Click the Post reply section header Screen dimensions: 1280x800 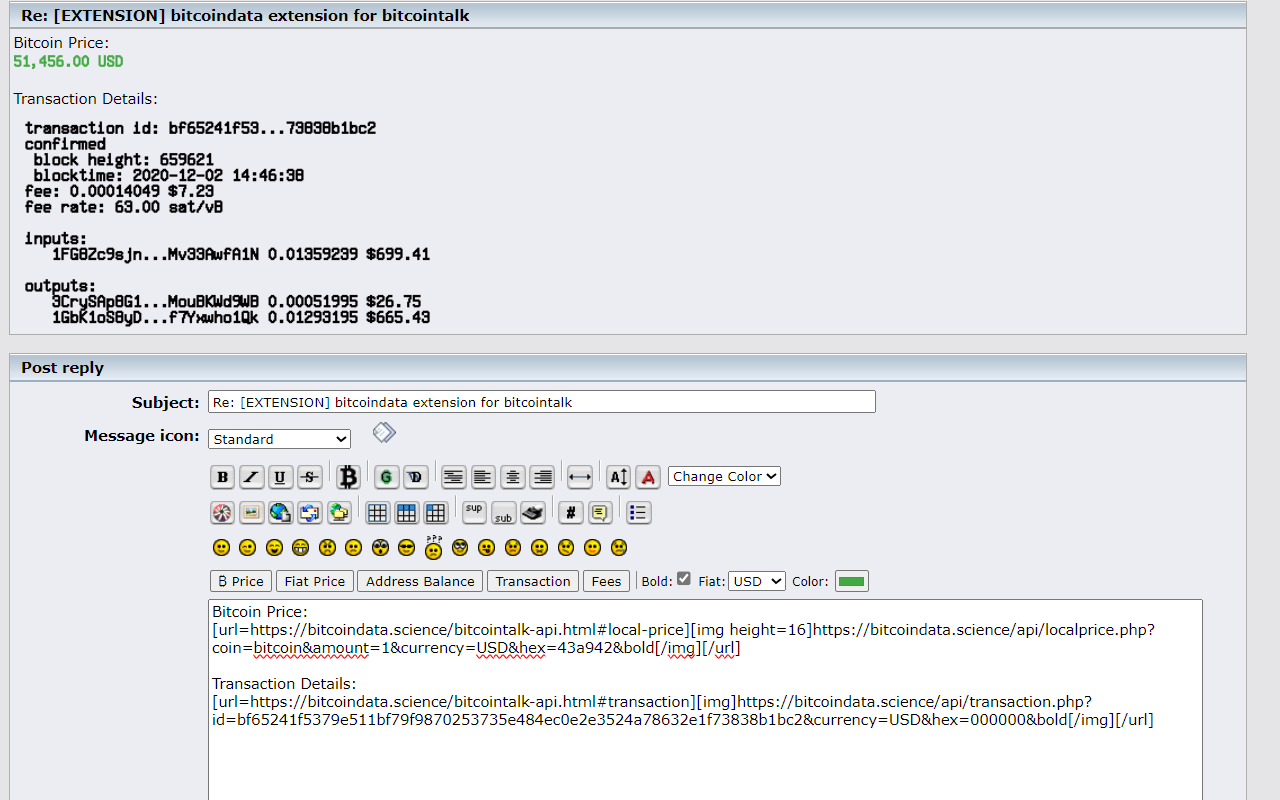click(x=628, y=368)
